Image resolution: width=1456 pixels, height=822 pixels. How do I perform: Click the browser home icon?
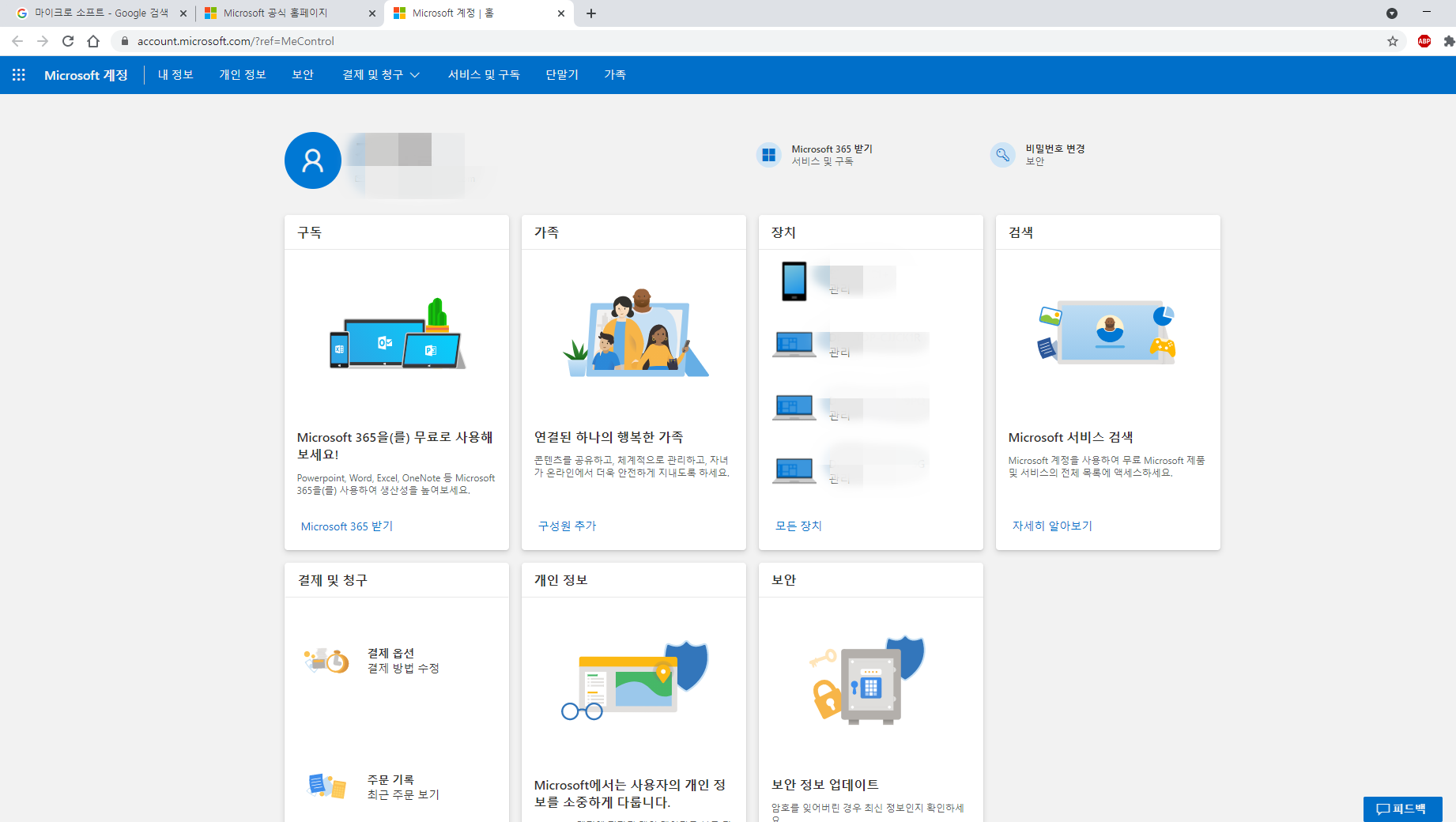pyautogui.click(x=93, y=41)
